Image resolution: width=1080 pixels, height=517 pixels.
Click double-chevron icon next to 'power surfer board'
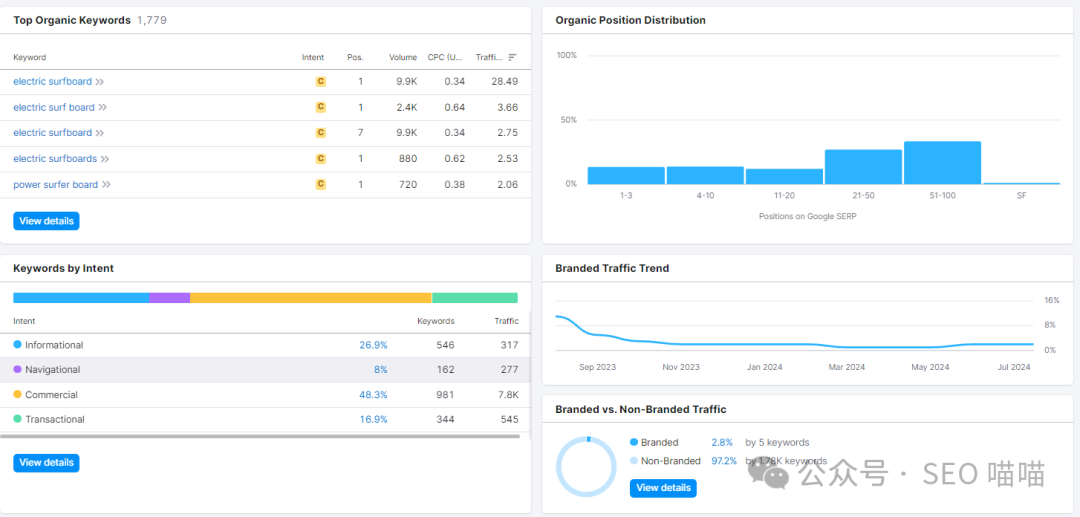[x=106, y=185]
